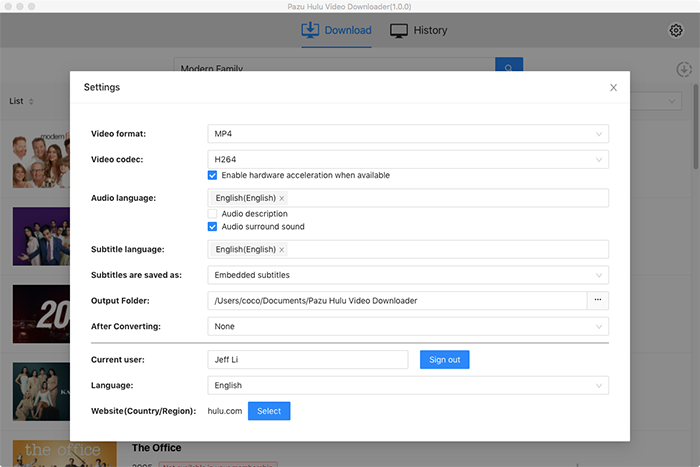
Task: Expand the Subtitles are saved as dropdown
Action: (408, 275)
